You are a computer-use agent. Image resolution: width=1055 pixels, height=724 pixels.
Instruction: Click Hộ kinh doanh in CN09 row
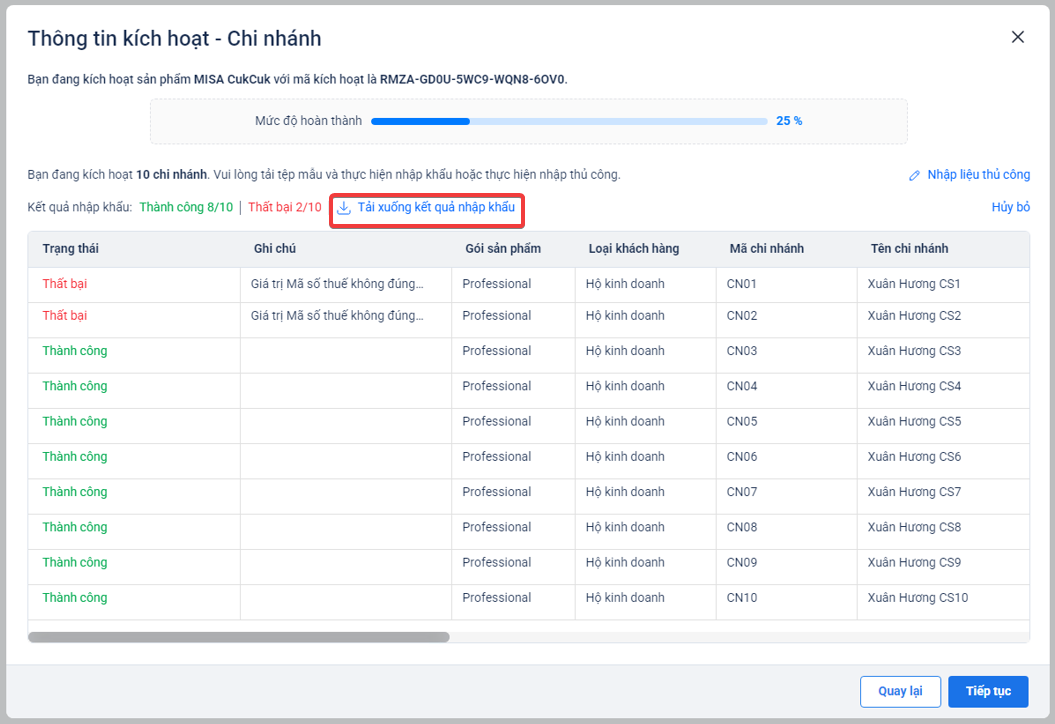click(x=625, y=563)
